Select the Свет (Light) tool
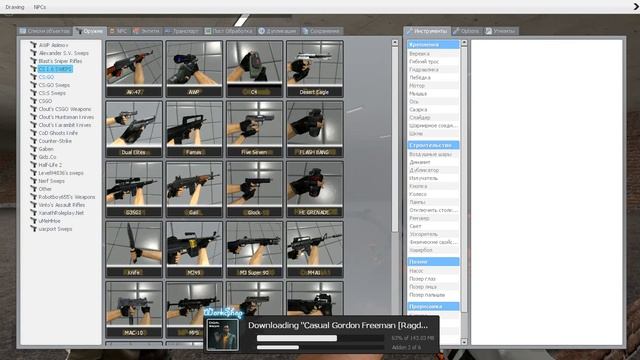 tap(433, 226)
